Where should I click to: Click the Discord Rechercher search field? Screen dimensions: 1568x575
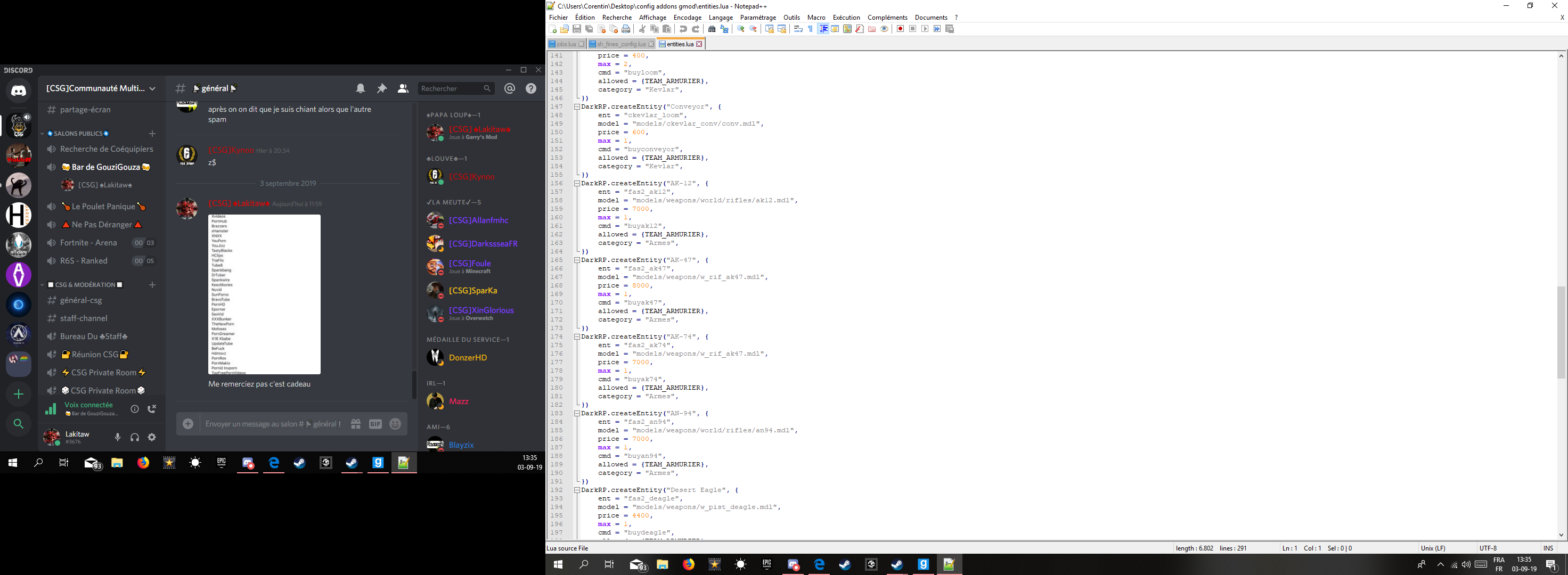(456, 88)
